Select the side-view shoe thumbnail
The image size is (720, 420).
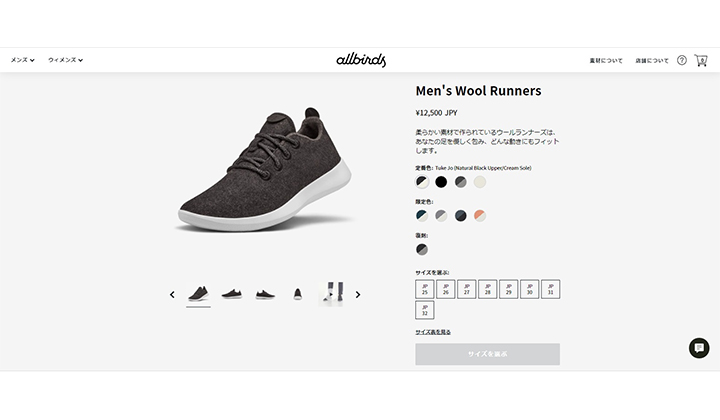click(x=231, y=294)
